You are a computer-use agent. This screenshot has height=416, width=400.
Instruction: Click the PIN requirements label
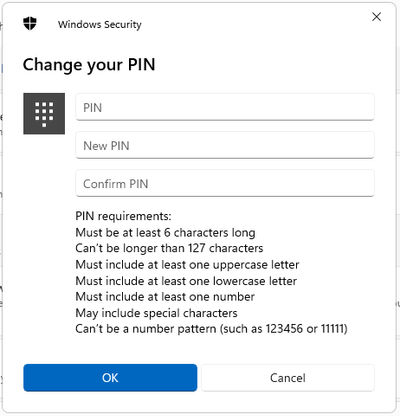(x=123, y=216)
